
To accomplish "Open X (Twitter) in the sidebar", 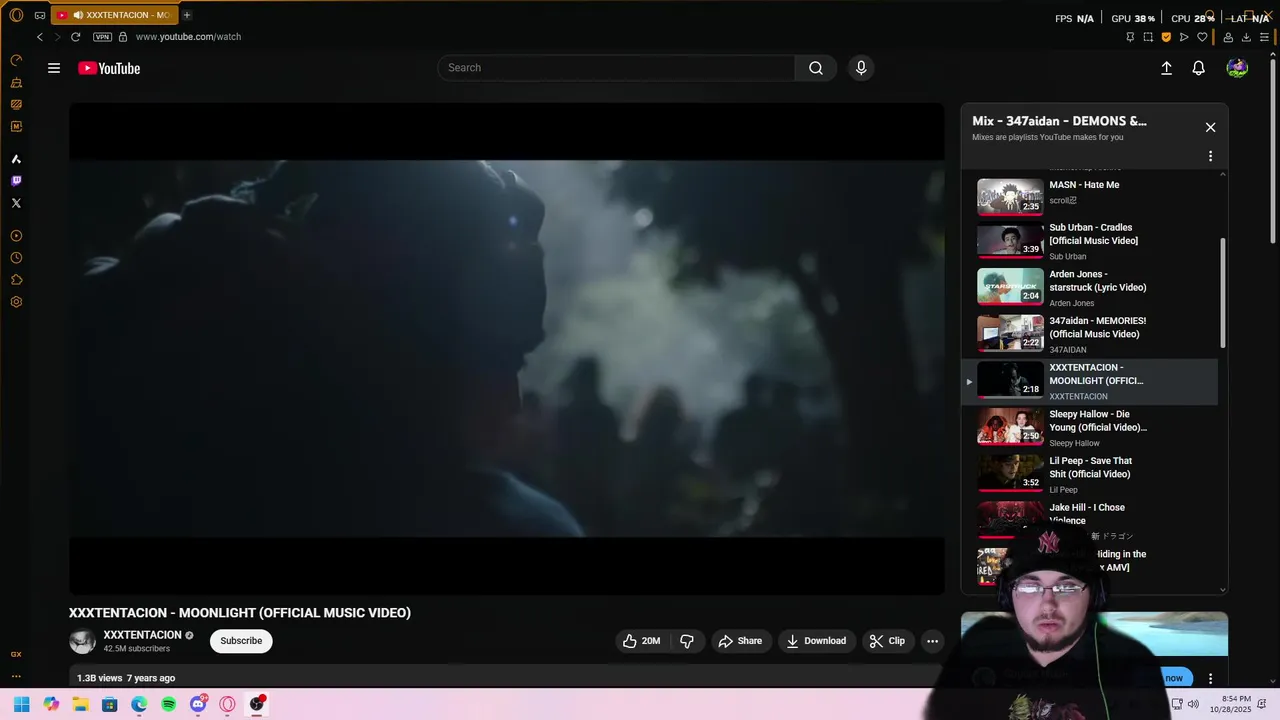I will pos(16,203).
